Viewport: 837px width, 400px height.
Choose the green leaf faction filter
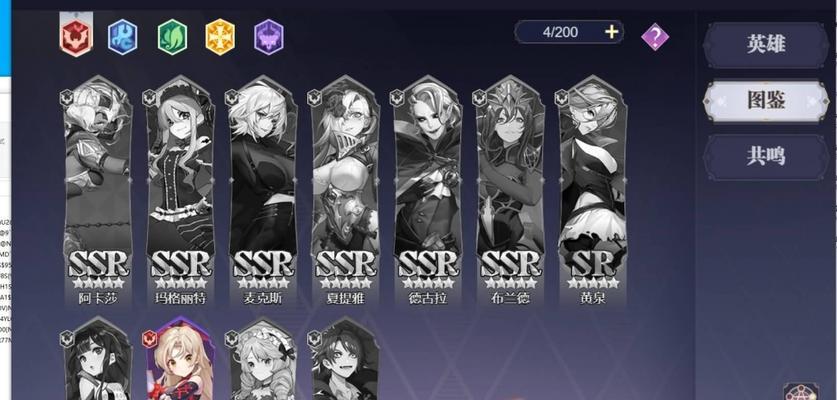(172, 37)
